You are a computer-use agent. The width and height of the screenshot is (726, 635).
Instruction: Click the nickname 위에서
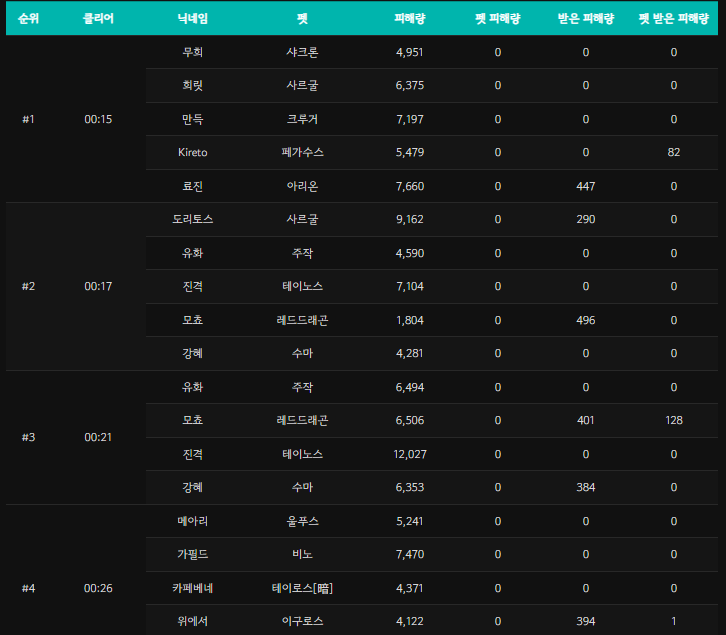tap(192, 621)
